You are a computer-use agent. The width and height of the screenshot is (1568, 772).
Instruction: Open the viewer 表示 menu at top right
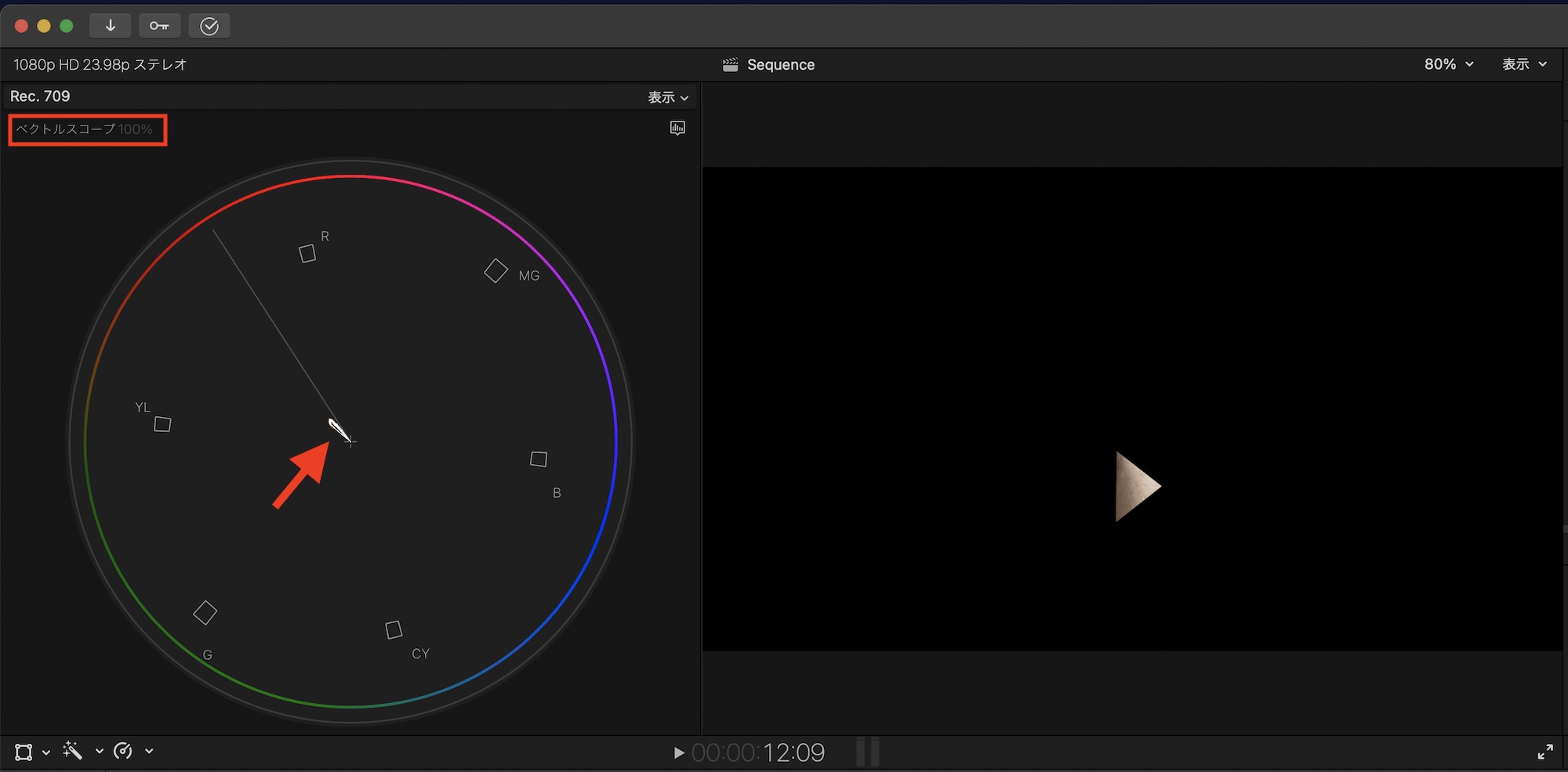pyautogui.click(x=1524, y=64)
